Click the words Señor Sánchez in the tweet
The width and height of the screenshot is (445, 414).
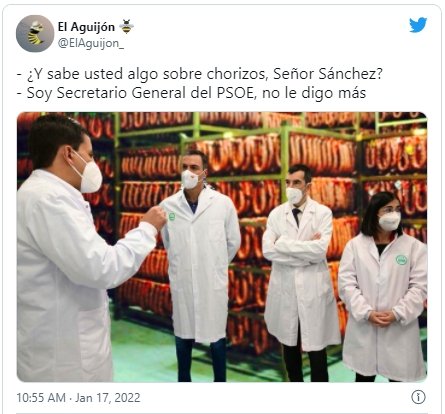click(328, 74)
